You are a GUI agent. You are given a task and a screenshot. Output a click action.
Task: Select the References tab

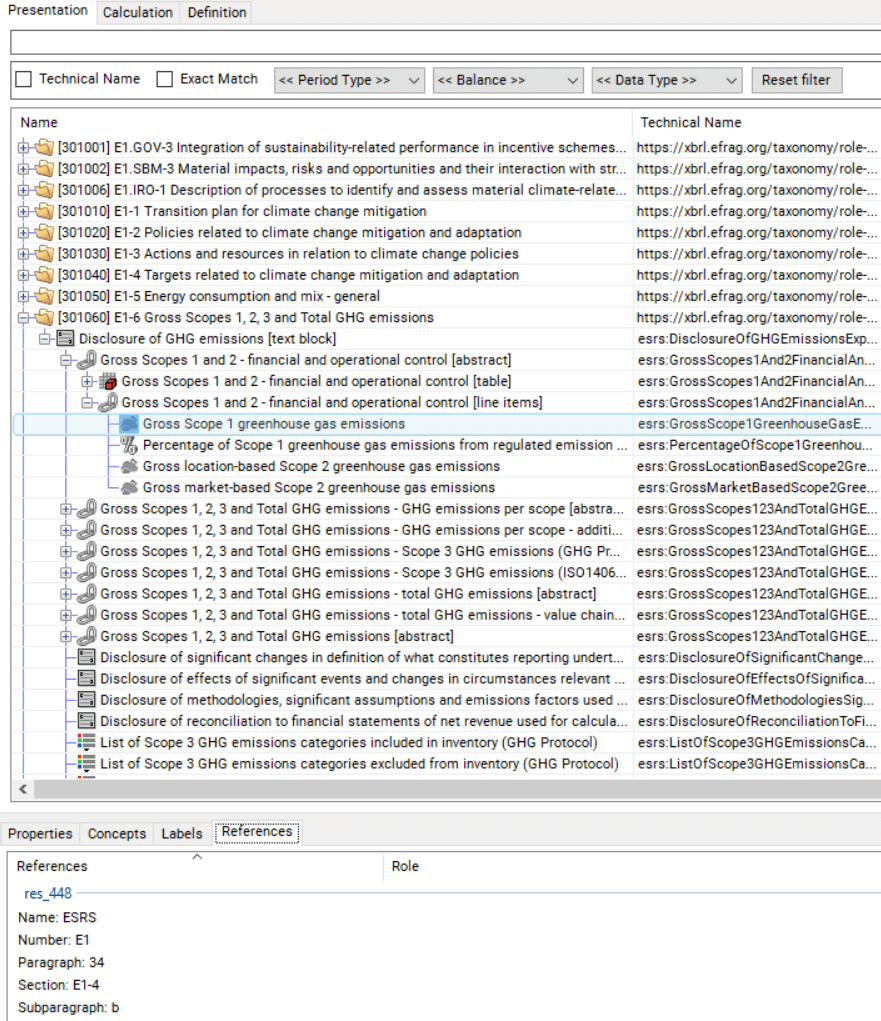(x=257, y=832)
